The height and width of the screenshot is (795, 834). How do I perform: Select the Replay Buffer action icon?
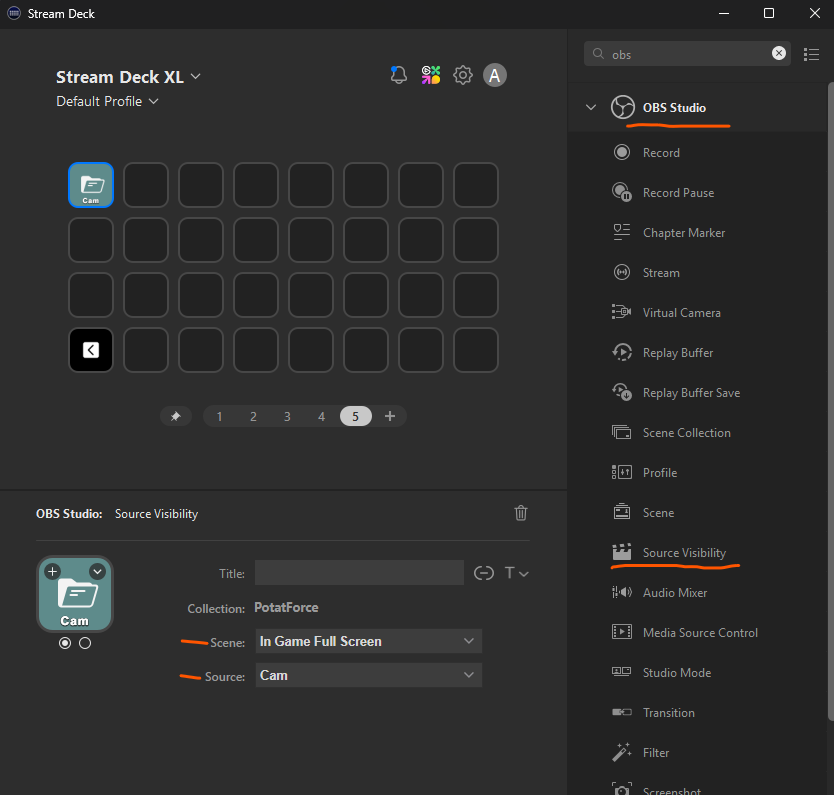(622, 352)
